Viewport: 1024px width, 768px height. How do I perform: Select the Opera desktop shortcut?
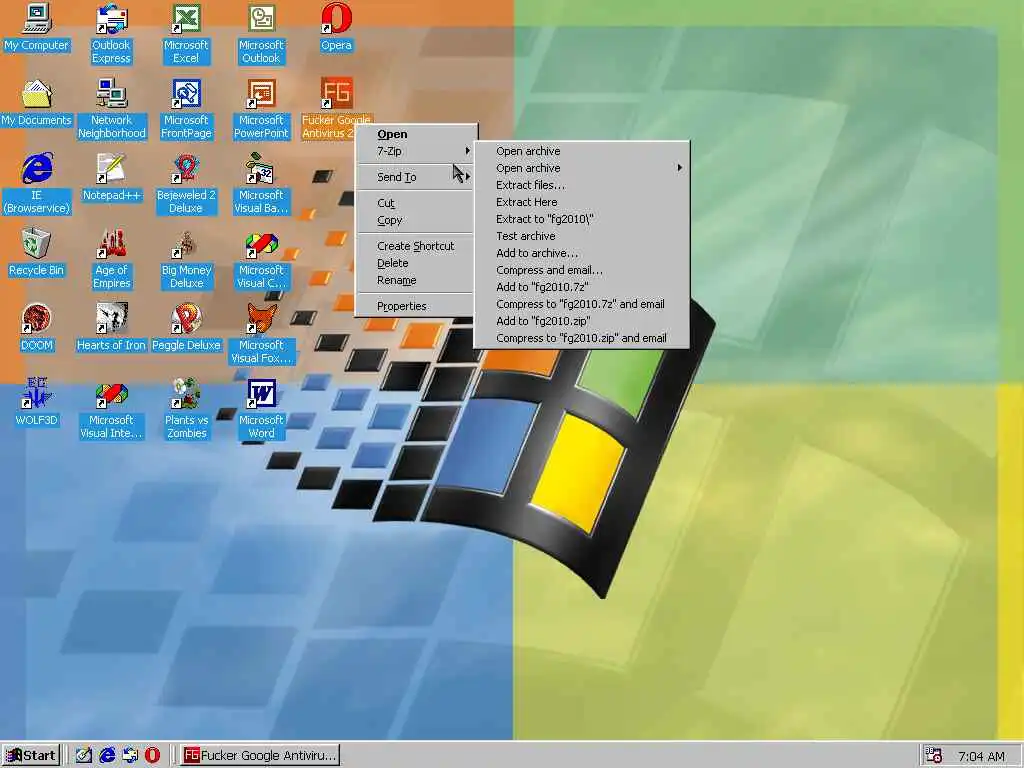336,28
